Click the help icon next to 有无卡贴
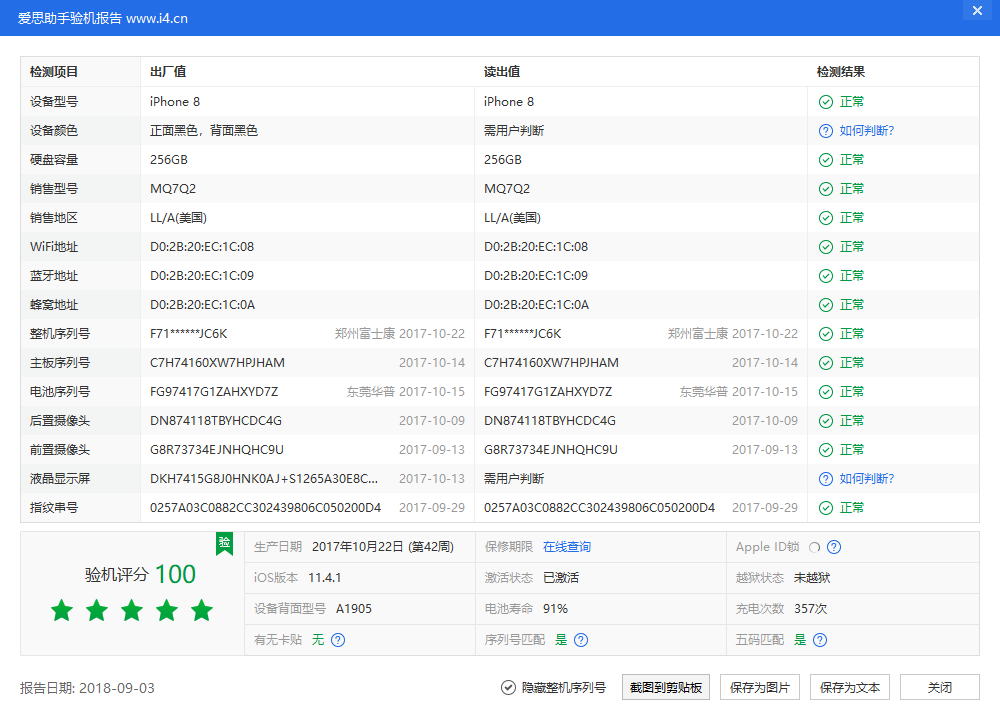This screenshot has width=1000, height=720. coord(338,640)
